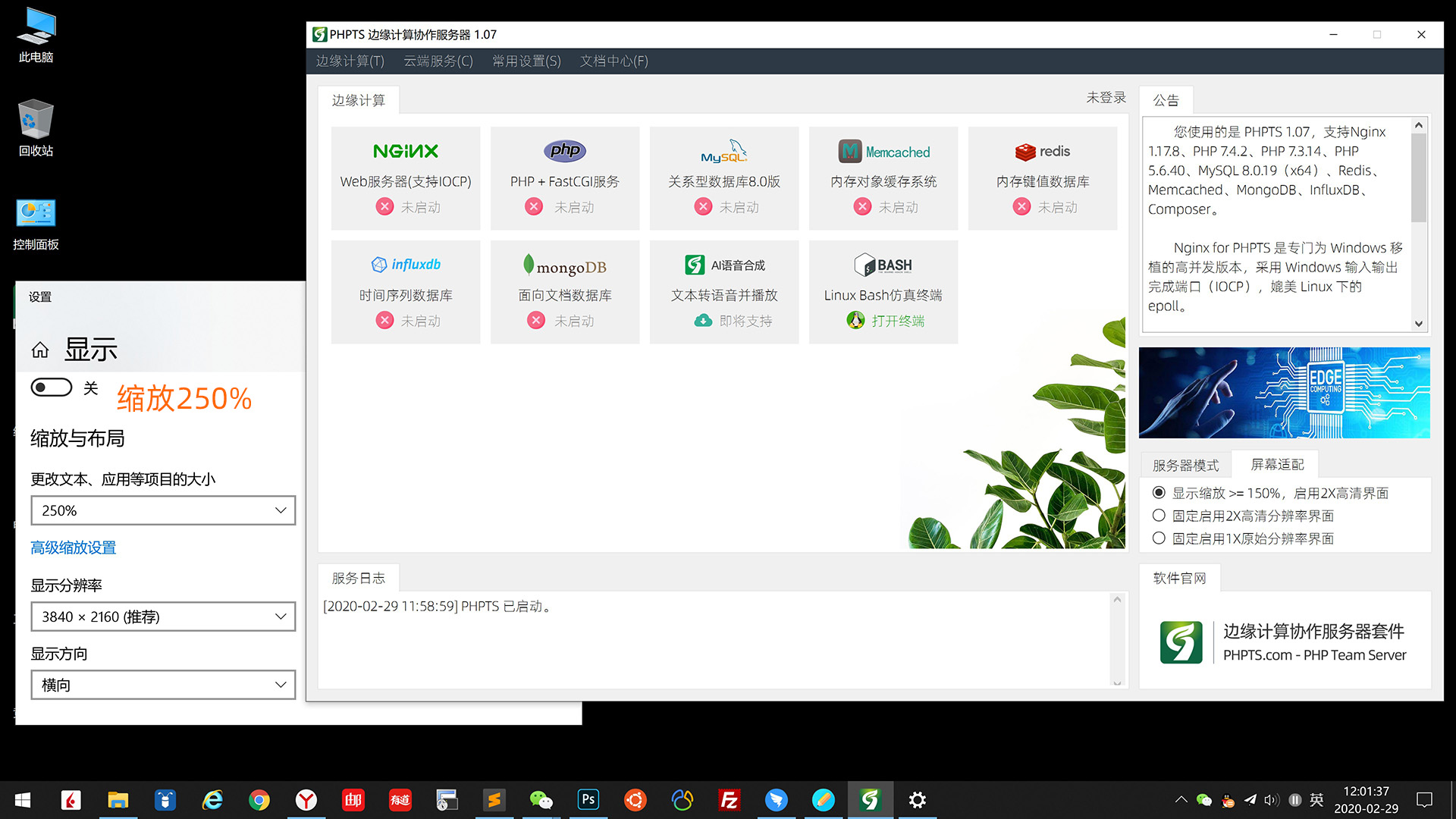Image resolution: width=1456 pixels, height=819 pixels.
Task: Click the 即将支持 cloud download icon
Action: [703, 321]
